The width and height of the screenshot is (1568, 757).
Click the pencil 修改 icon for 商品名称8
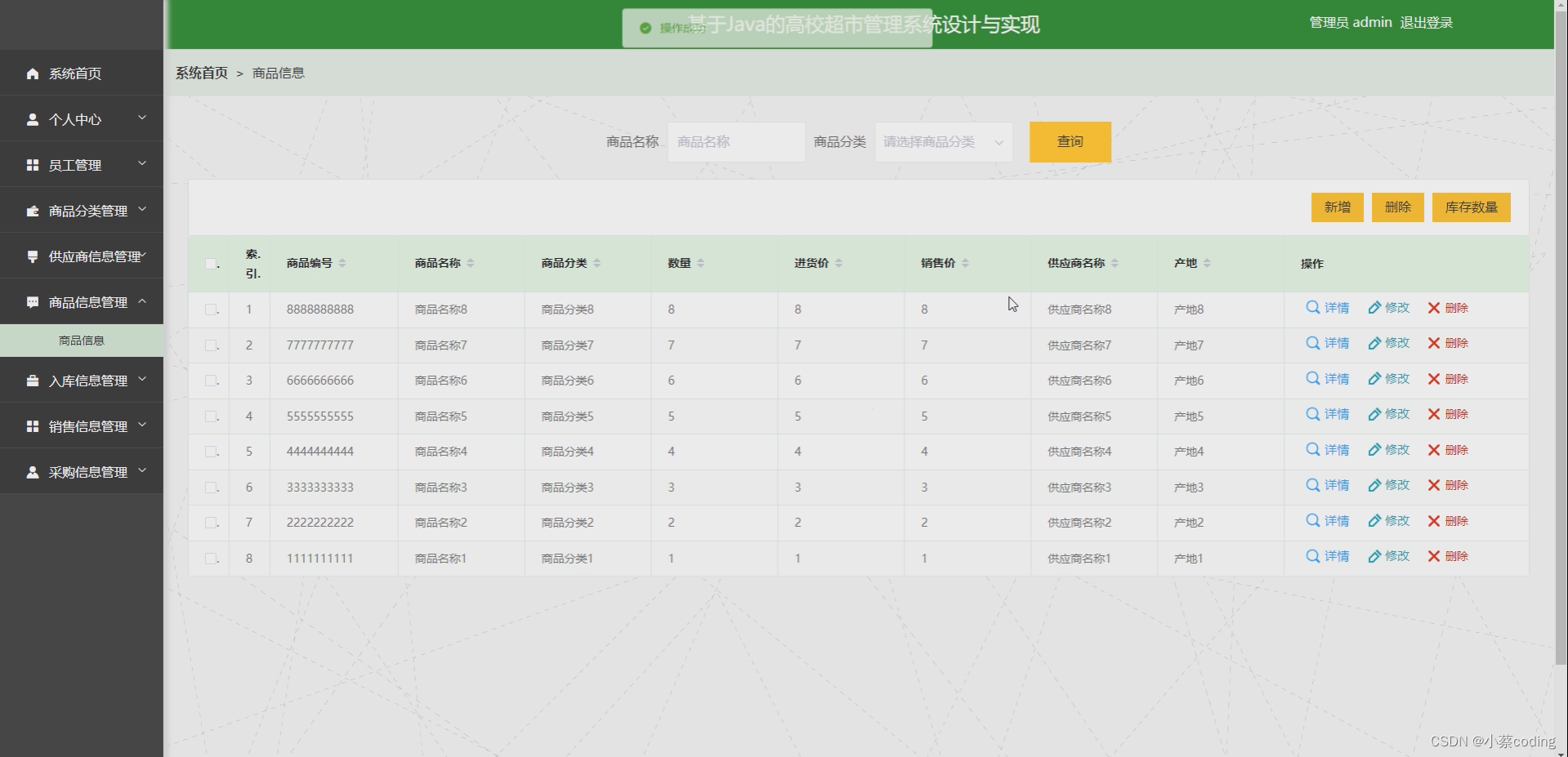coord(1374,308)
